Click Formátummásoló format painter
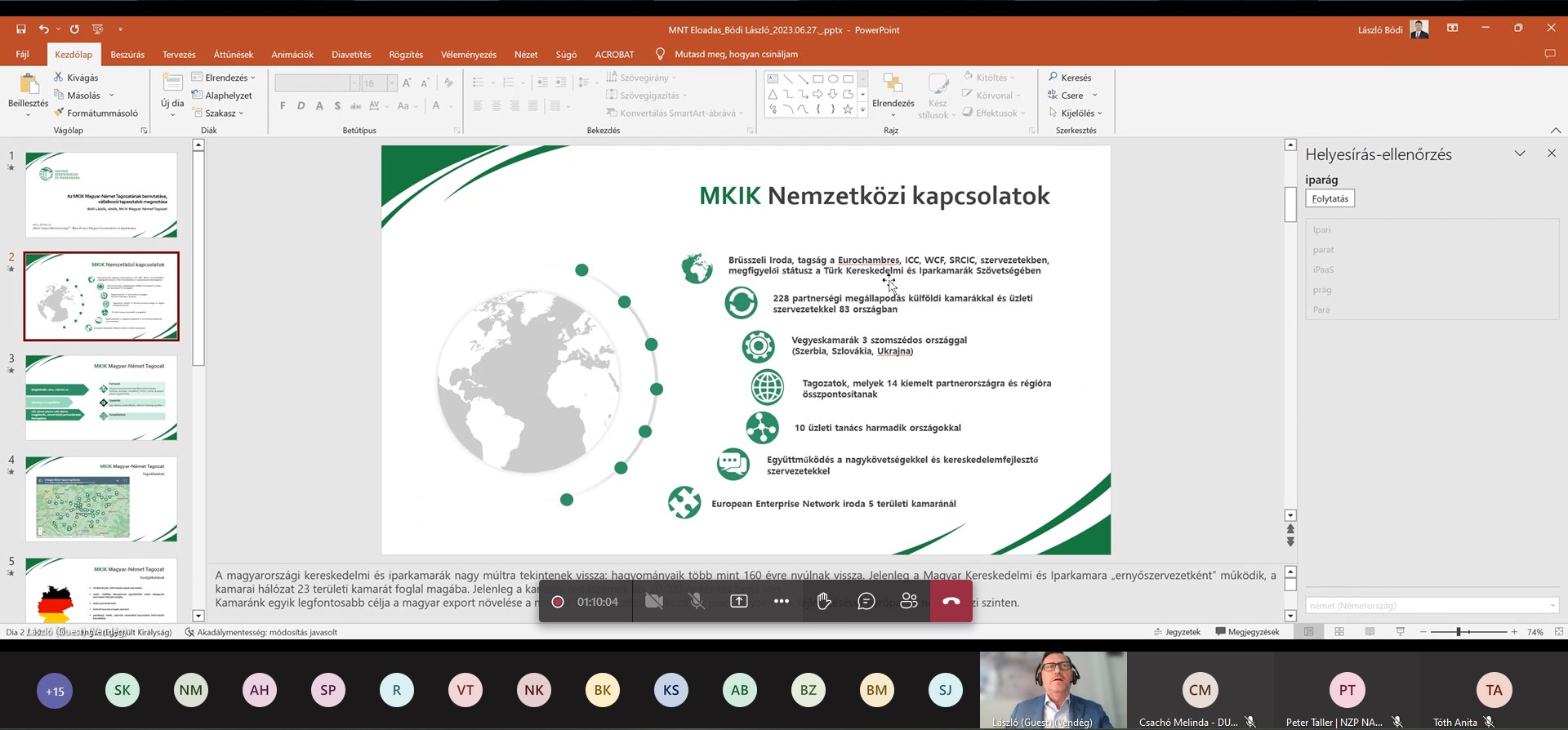Screen dimensions: 1568x730 (96, 114)
